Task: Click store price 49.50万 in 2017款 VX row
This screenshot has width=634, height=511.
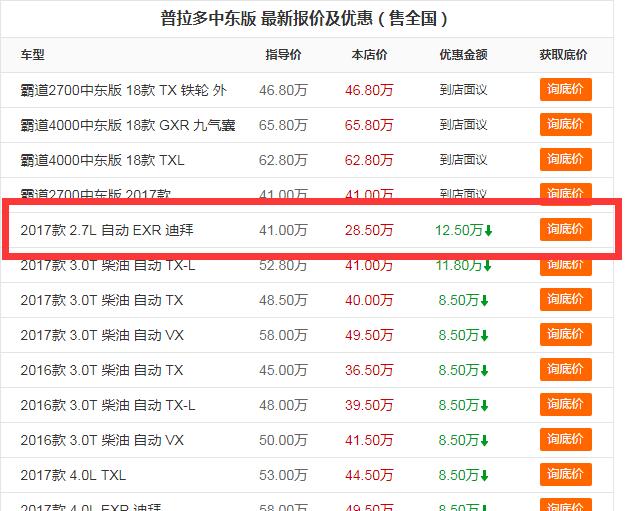Action: point(369,336)
